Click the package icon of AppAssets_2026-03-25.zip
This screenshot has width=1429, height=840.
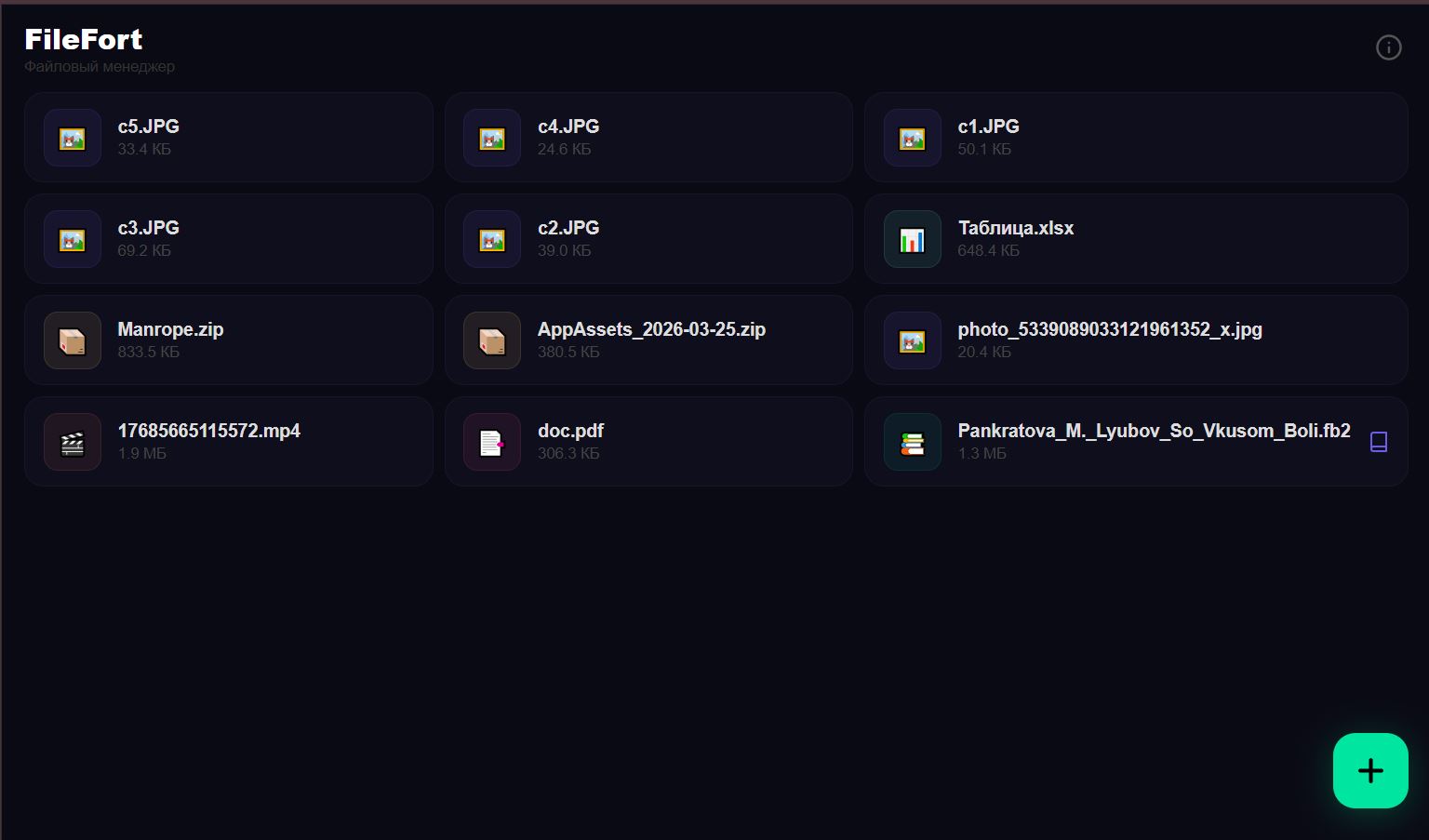click(491, 341)
